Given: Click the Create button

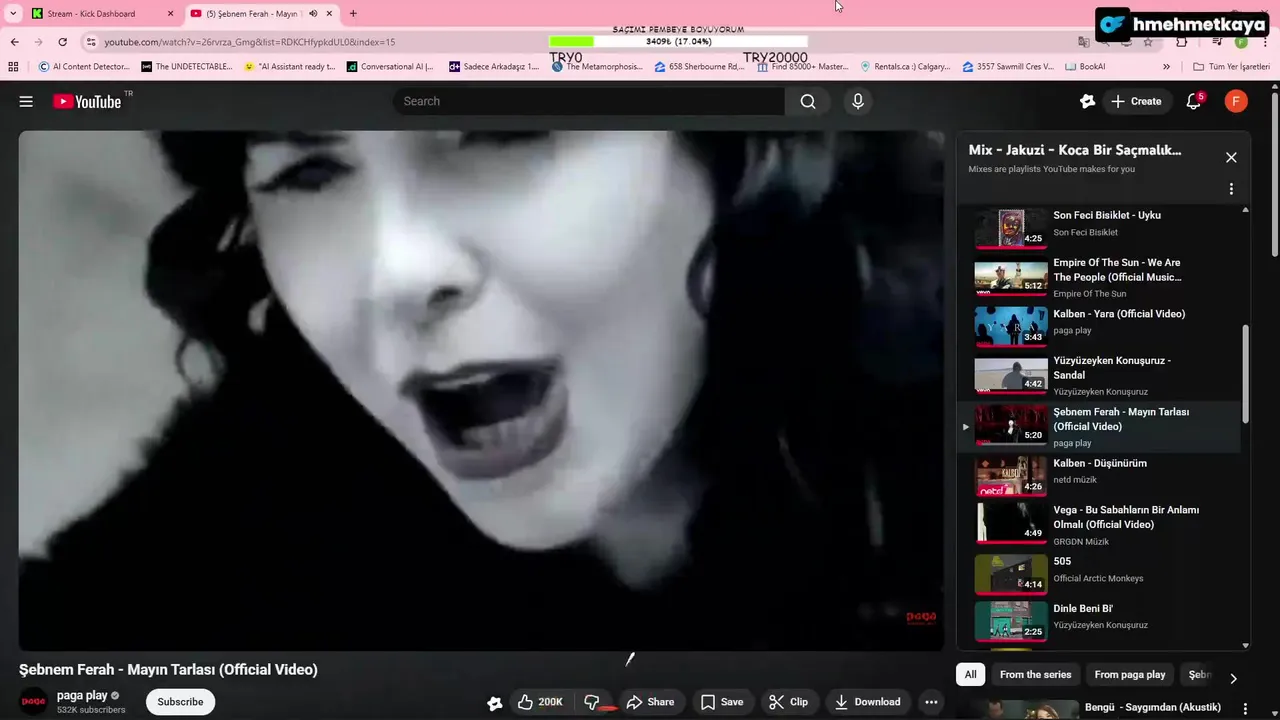Looking at the screenshot, I should coord(1136,101).
